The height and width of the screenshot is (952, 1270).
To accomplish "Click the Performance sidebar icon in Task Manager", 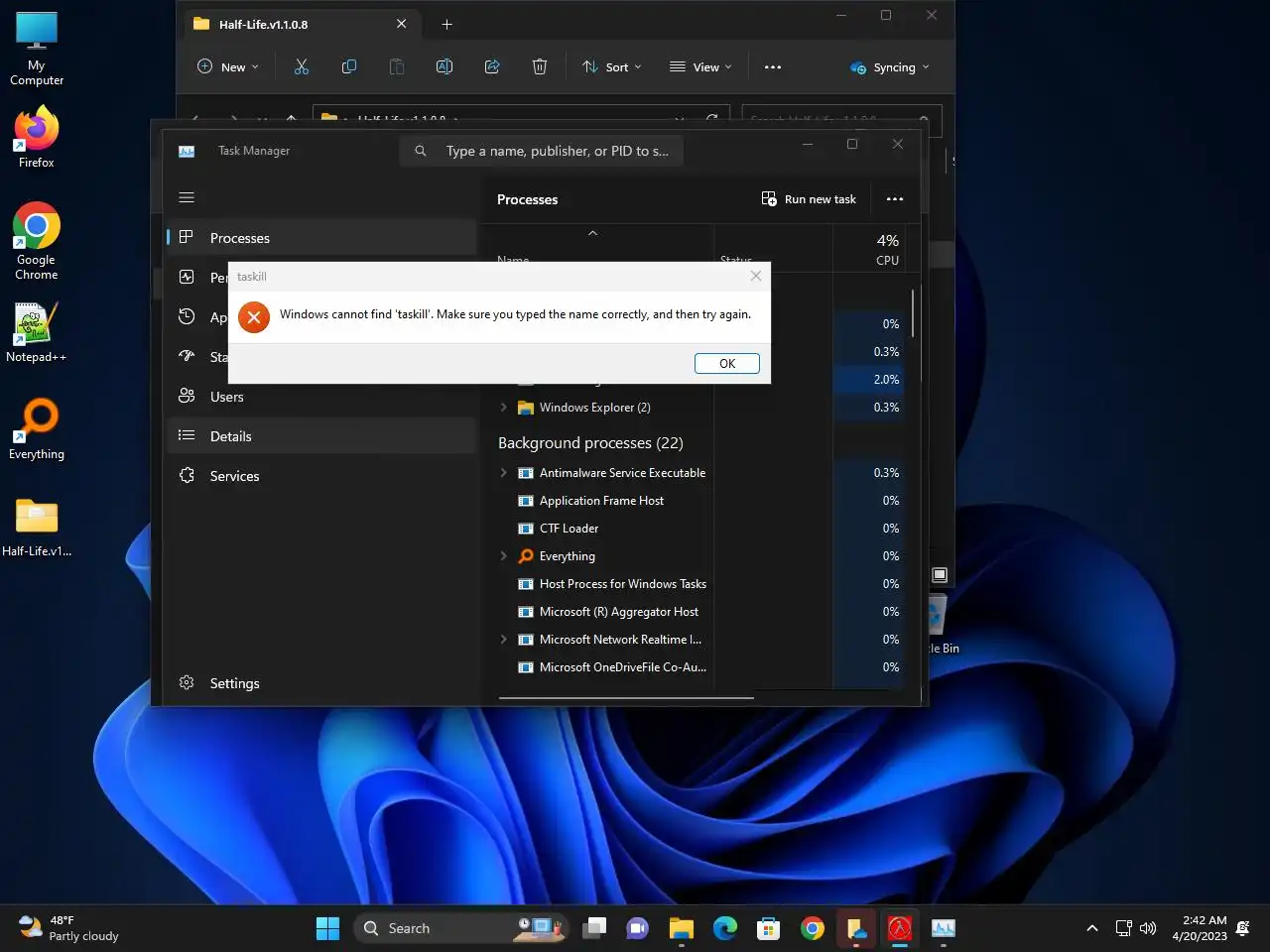I will (187, 278).
